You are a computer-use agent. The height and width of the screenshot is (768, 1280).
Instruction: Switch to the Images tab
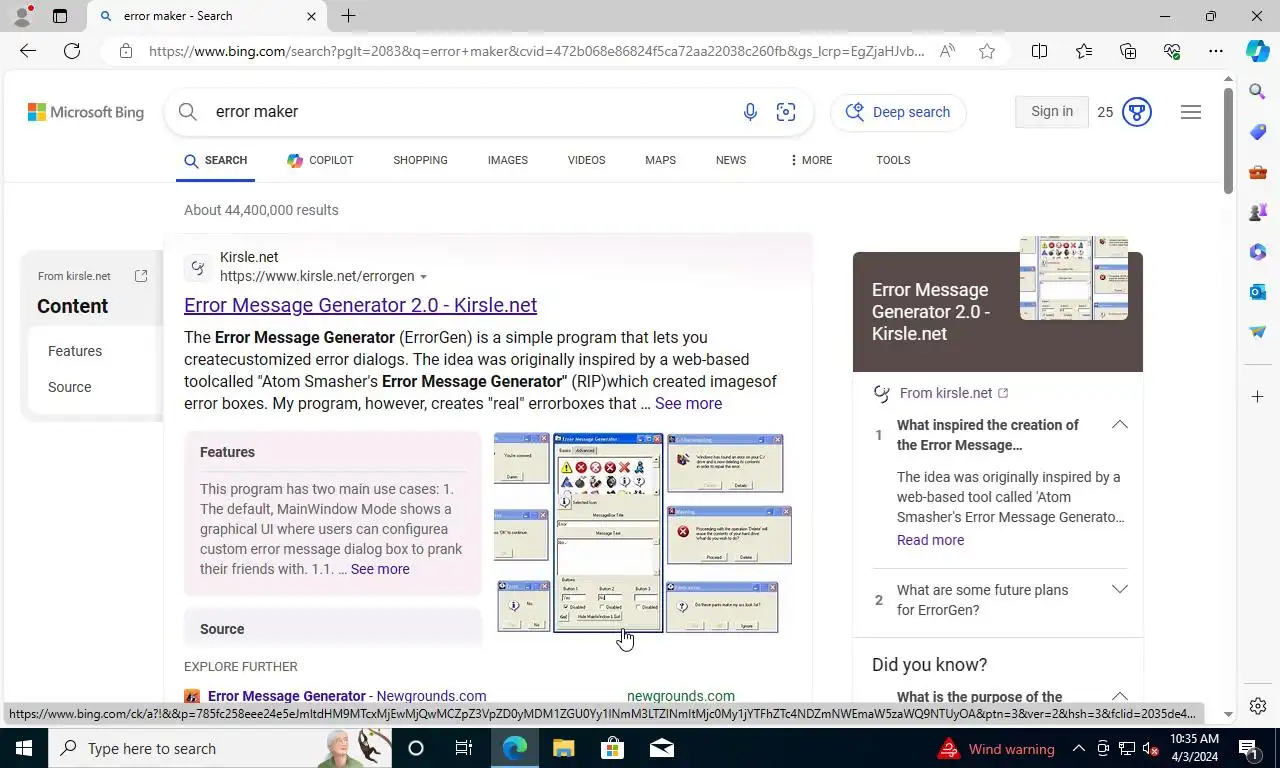508,160
